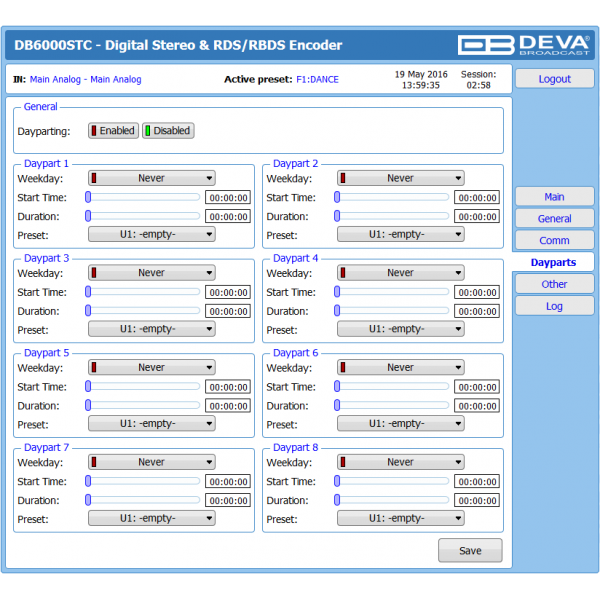The height and width of the screenshot is (600, 600).
Task: Click the Logout button
Action: (554, 79)
